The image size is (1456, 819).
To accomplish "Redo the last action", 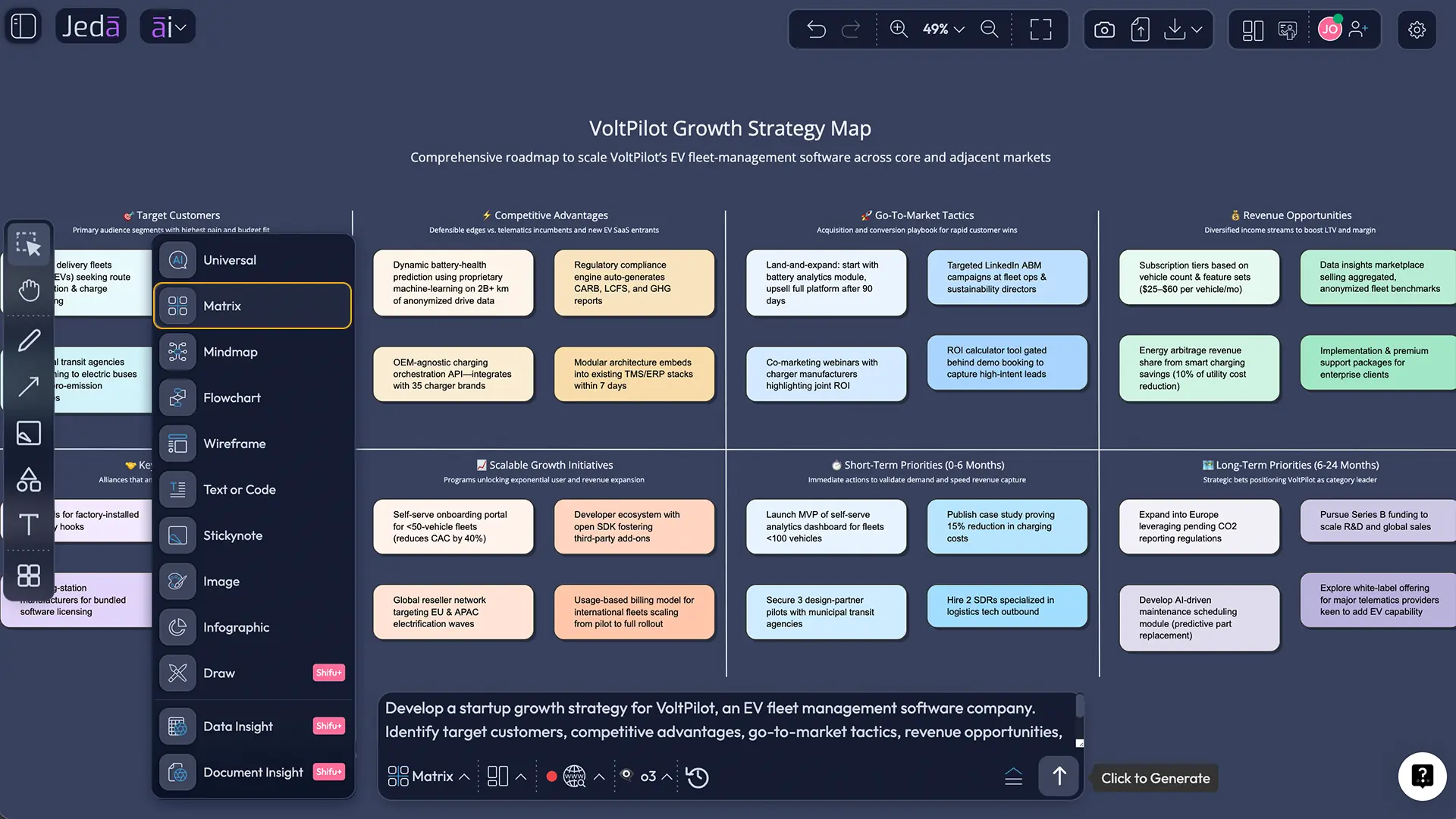I will [x=851, y=30].
